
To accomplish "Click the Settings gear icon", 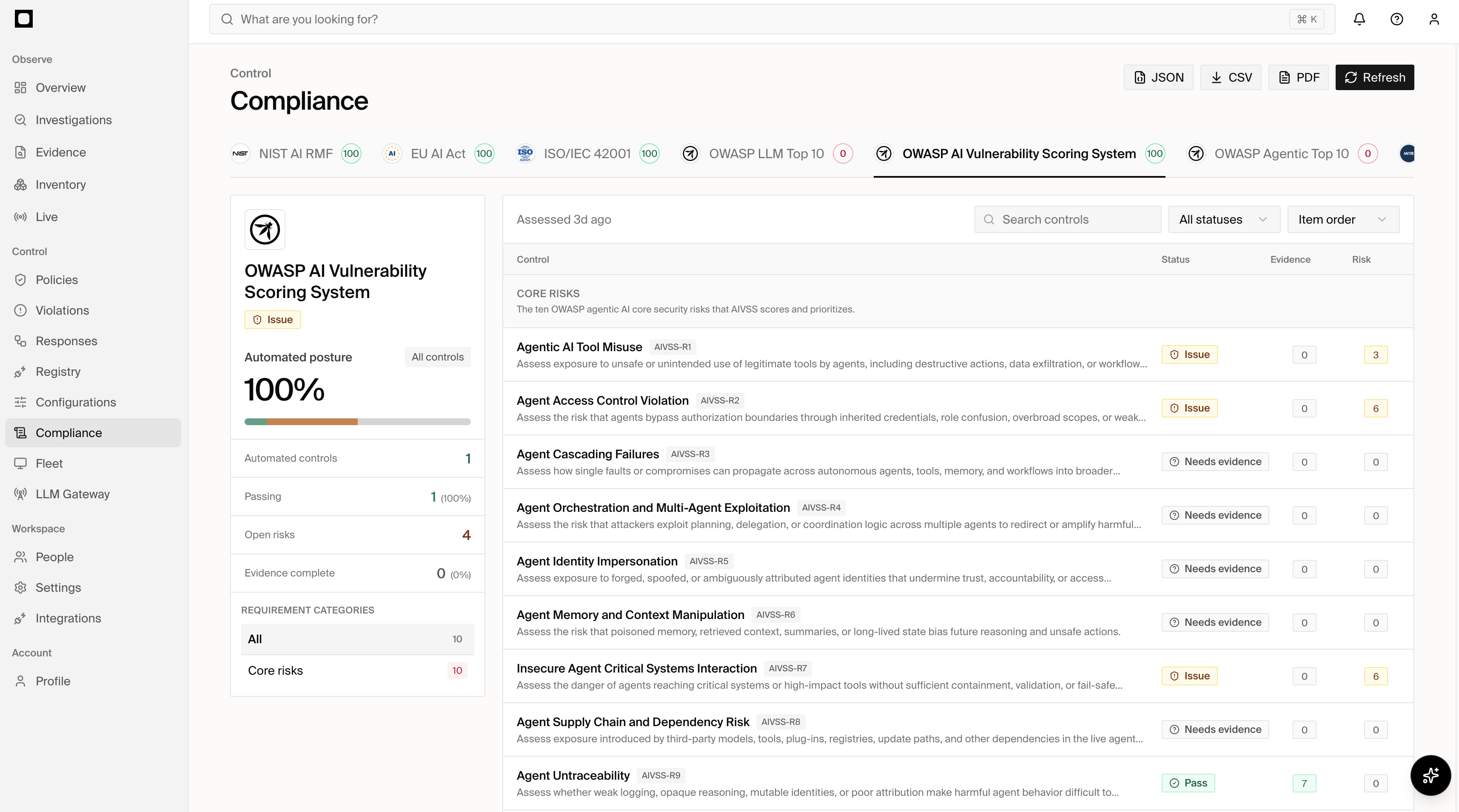I will (x=20, y=588).
